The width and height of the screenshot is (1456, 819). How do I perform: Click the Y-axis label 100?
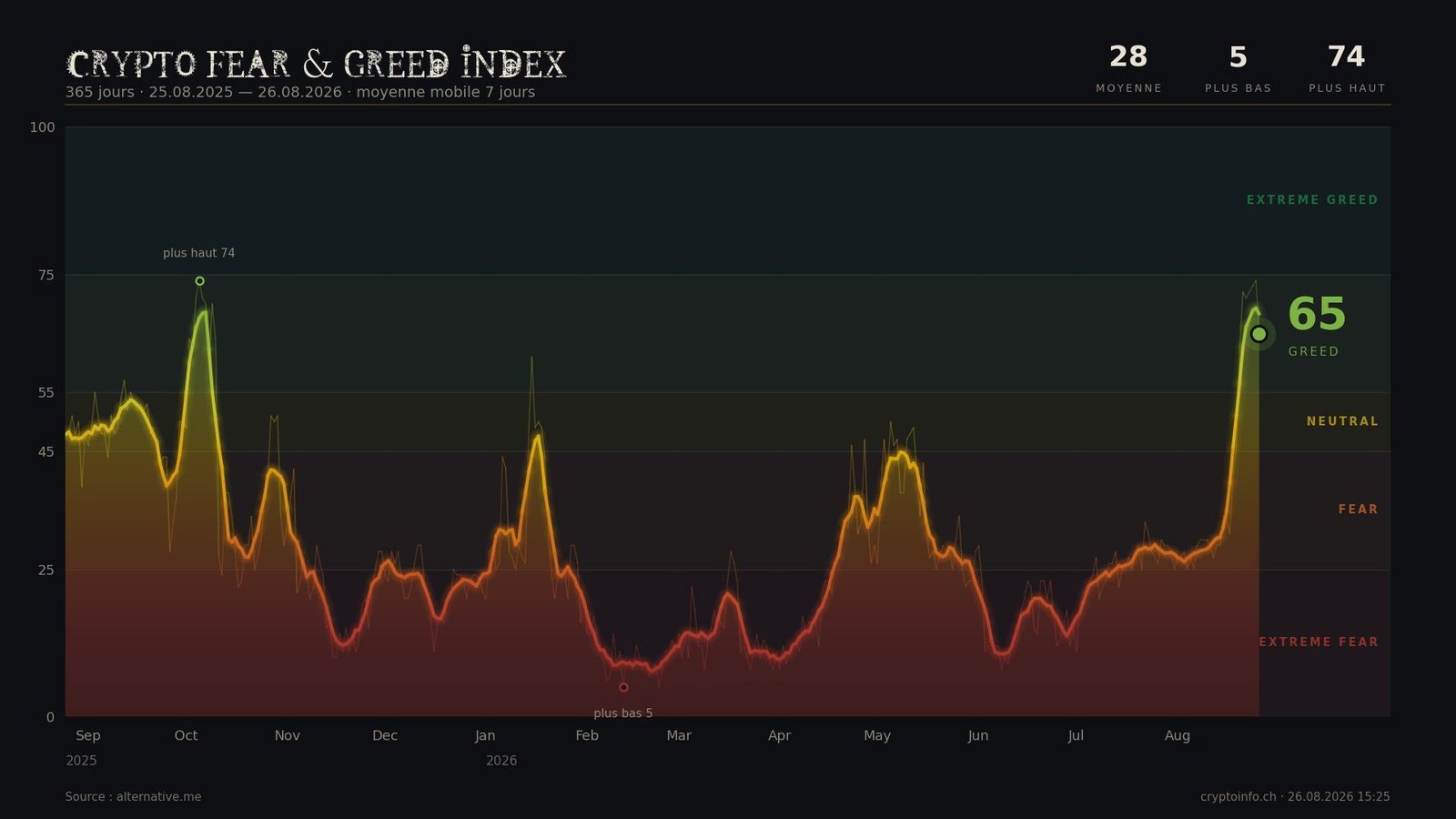point(43,127)
